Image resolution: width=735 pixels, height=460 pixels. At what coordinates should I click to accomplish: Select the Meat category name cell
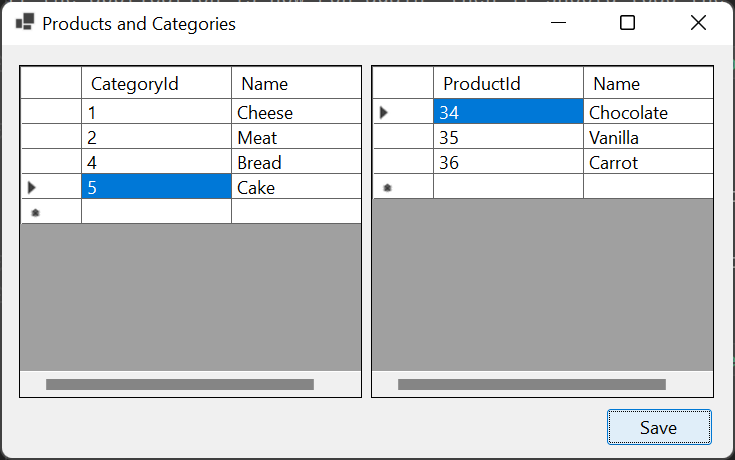pyautogui.click(x=295, y=137)
